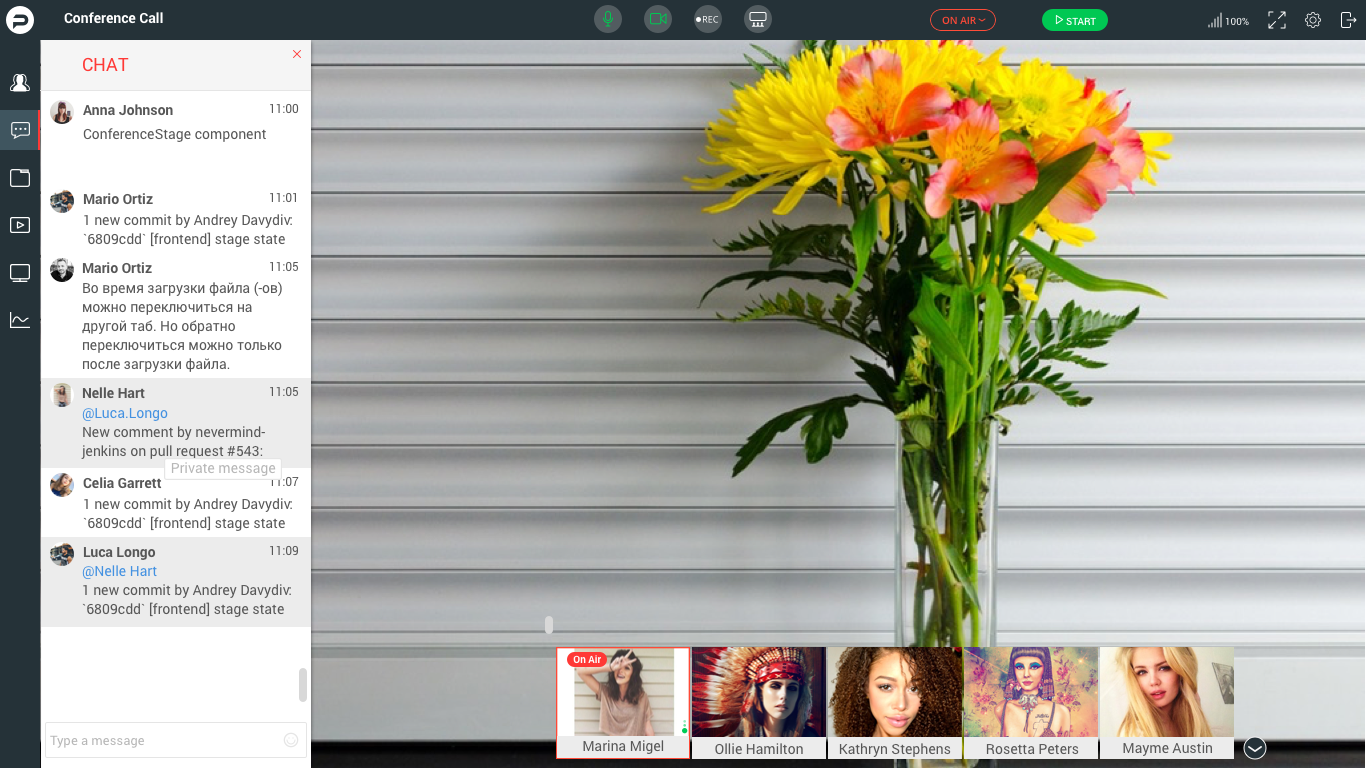Open emoji picker in message field

point(291,740)
